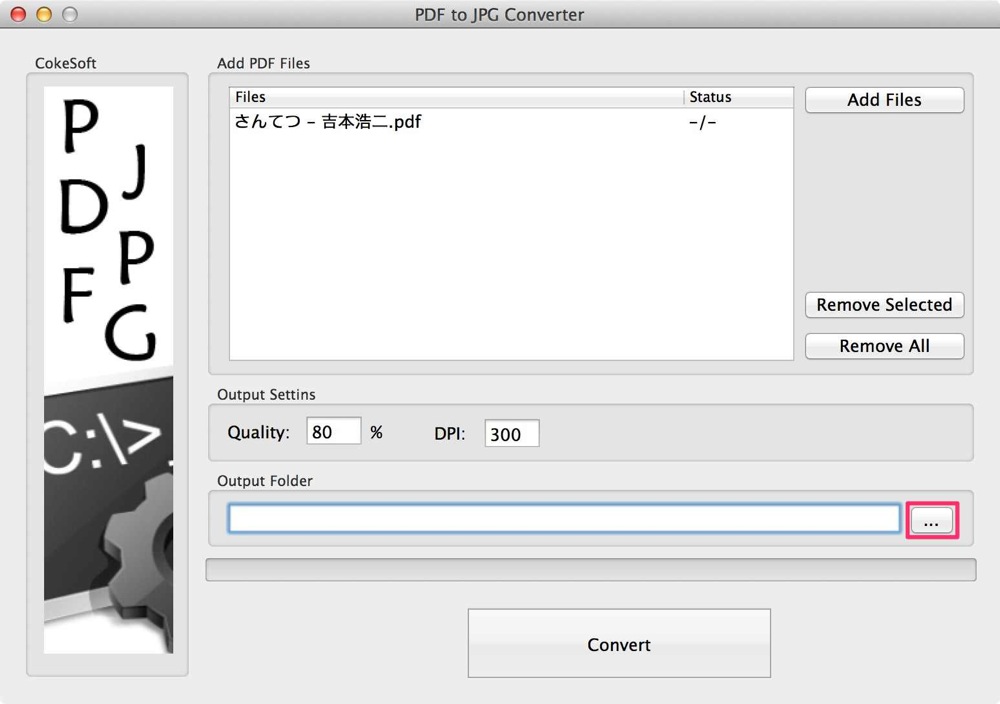Open output folder browse ellipsis button

coord(931,520)
